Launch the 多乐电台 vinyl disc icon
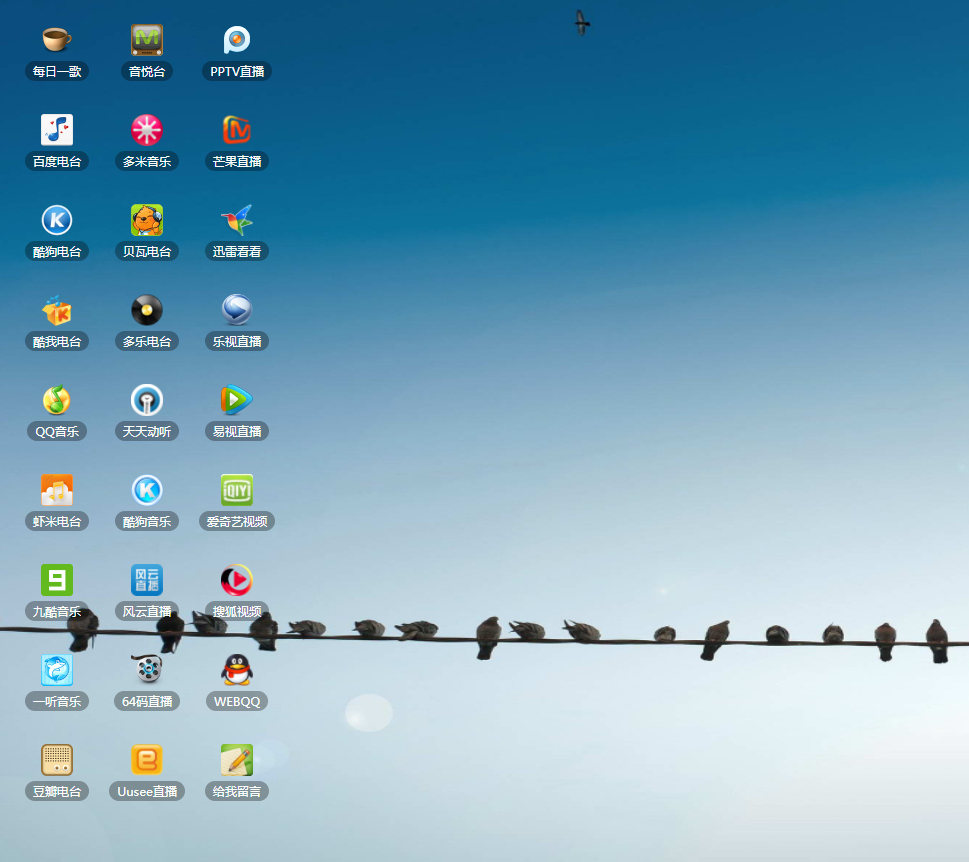969x862 pixels. [x=147, y=310]
